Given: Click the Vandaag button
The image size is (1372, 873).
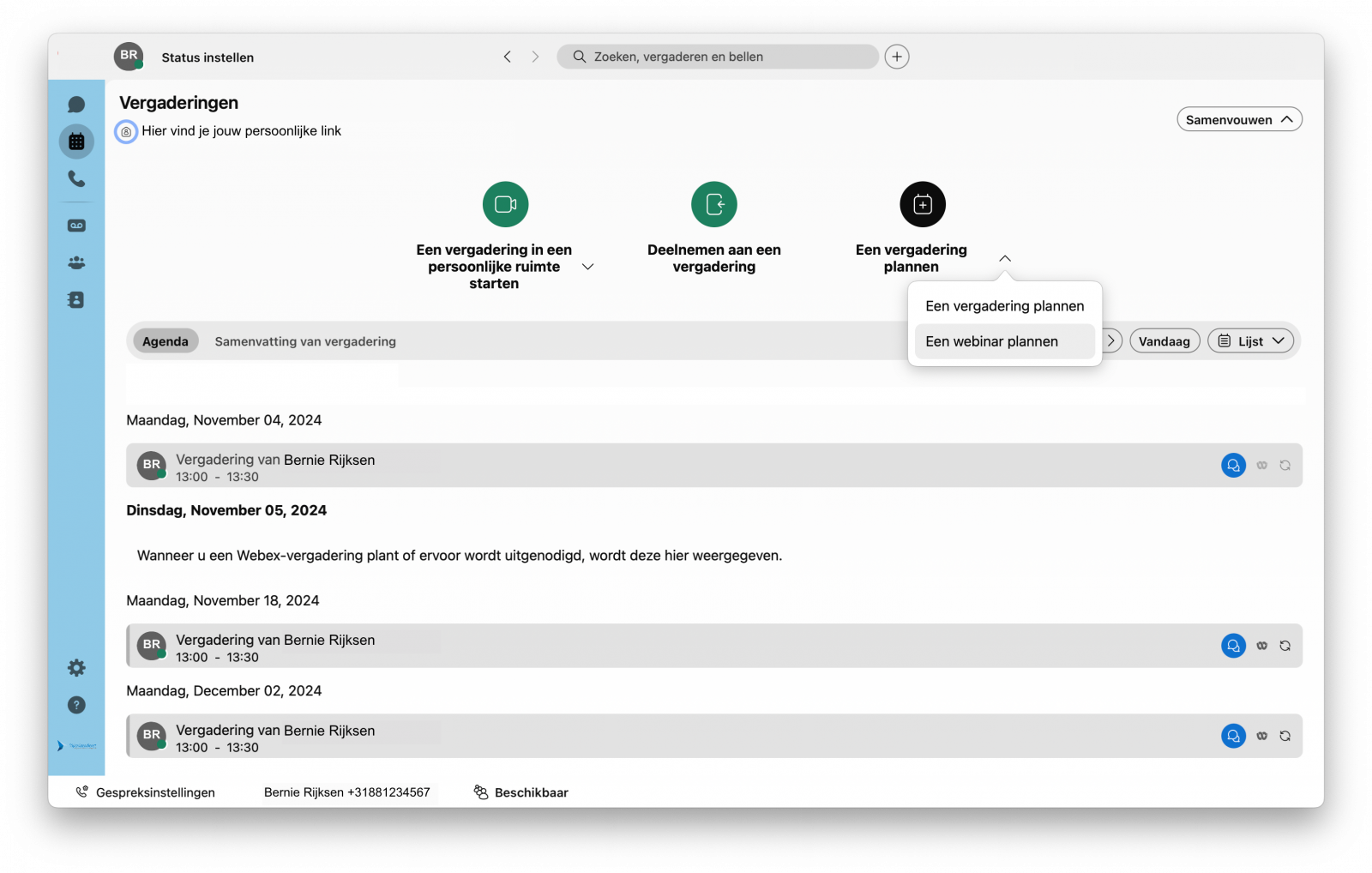Looking at the screenshot, I should (x=1164, y=340).
